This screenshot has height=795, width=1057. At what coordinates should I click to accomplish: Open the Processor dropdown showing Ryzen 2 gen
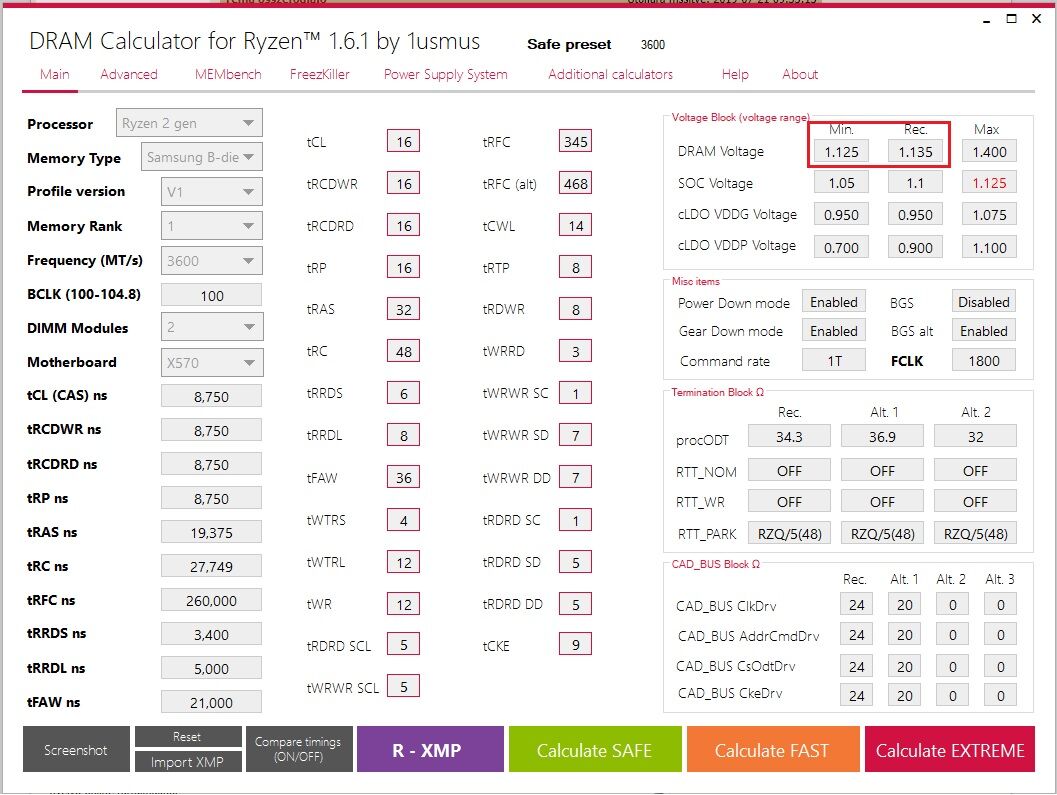189,123
